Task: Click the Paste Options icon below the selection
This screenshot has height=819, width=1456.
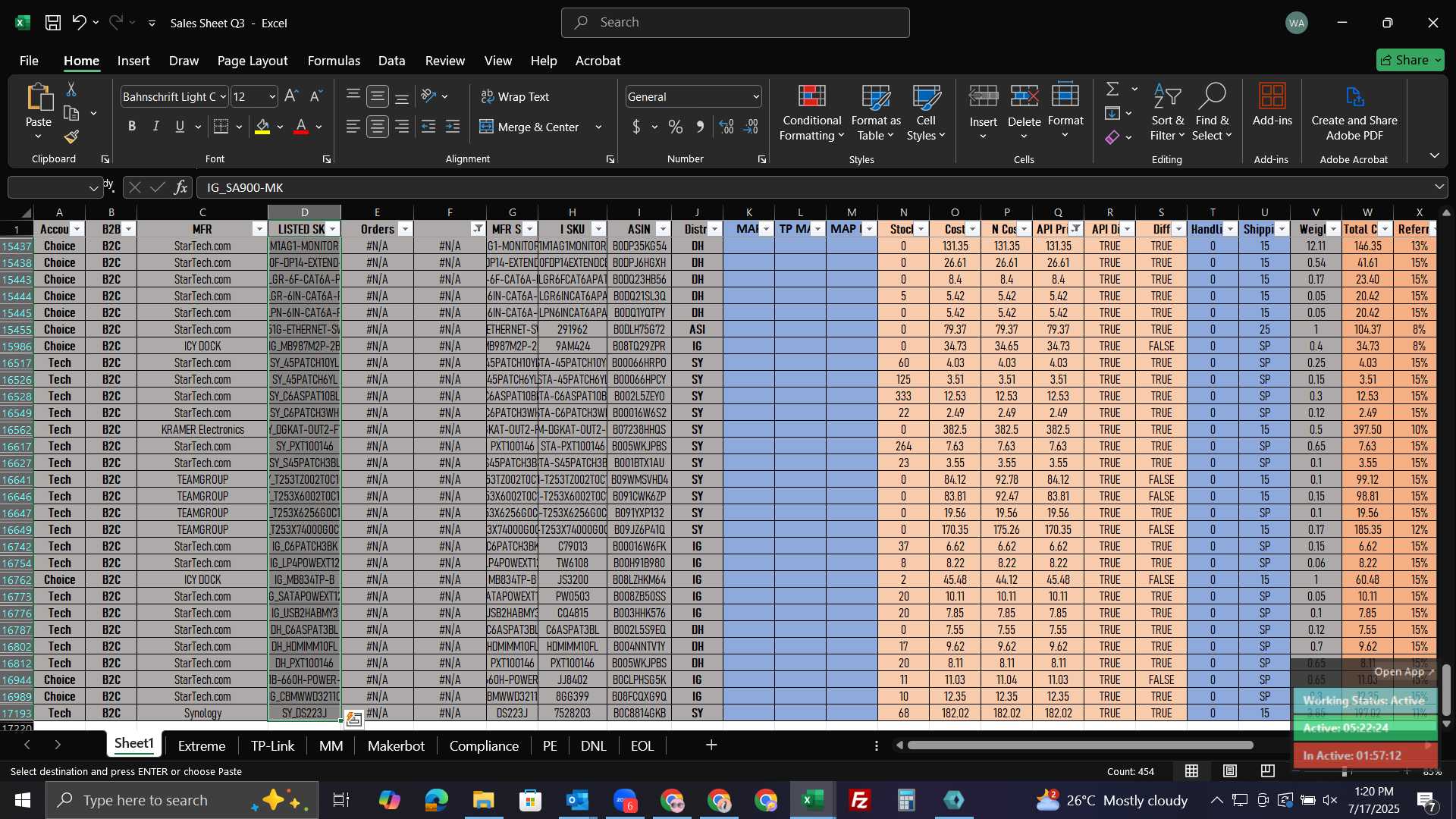Action: 354,719
